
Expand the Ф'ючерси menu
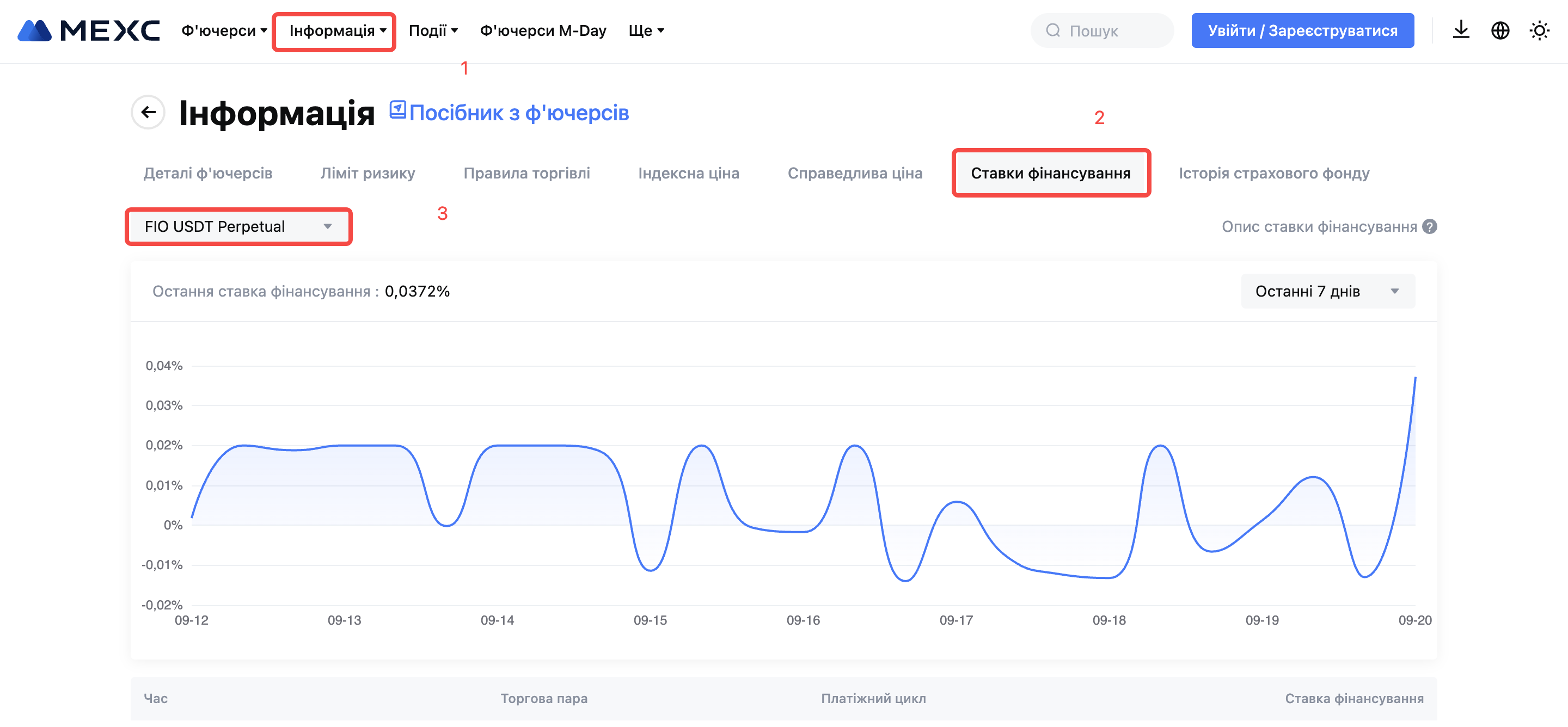224,30
